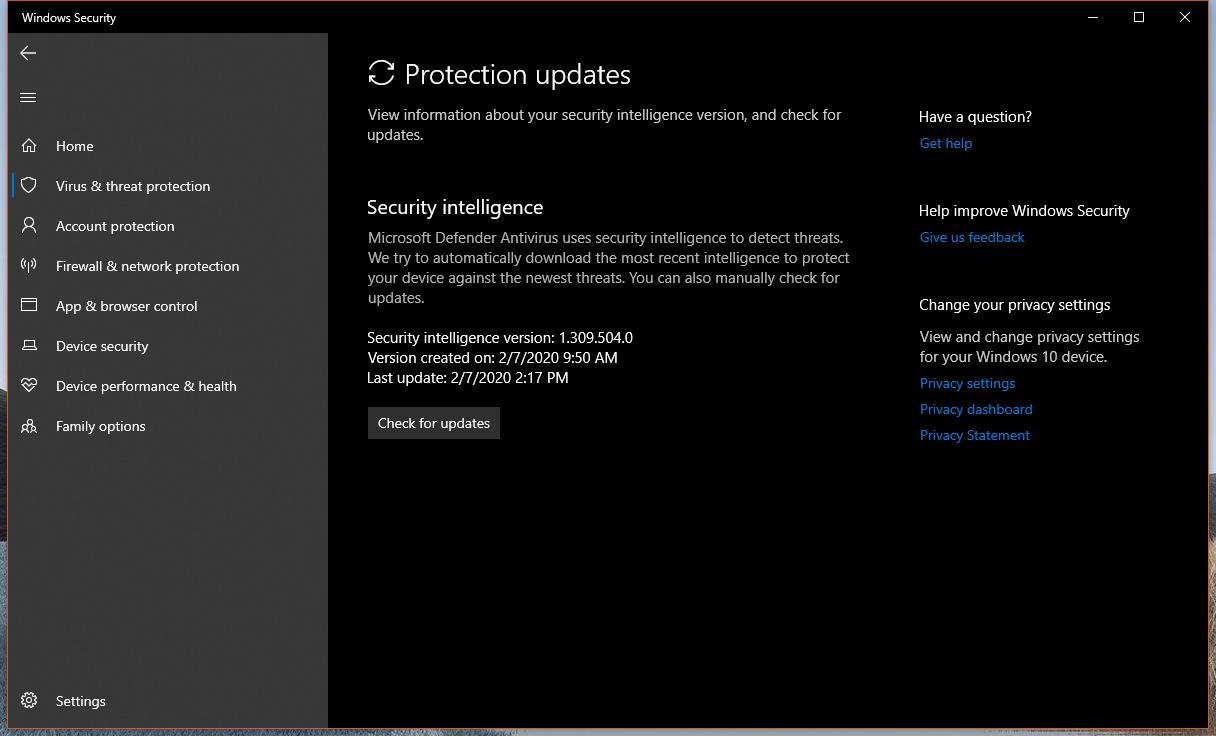Screen dimensions: 1216x736
Task: Click the Firewall & network protection antenna icon
Action: pyautogui.click(x=29, y=265)
